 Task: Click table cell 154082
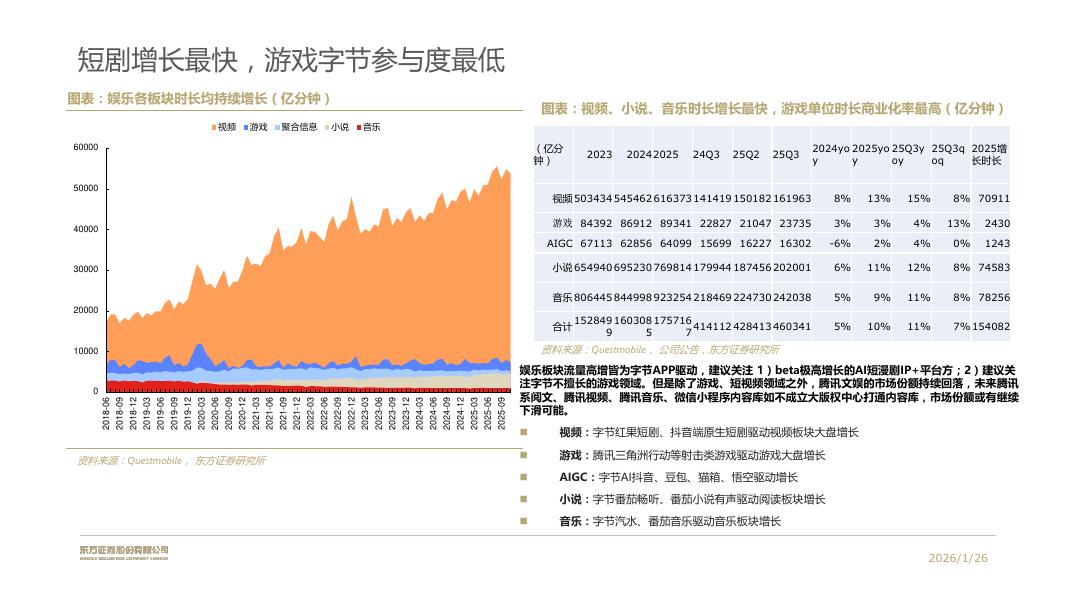click(991, 327)
